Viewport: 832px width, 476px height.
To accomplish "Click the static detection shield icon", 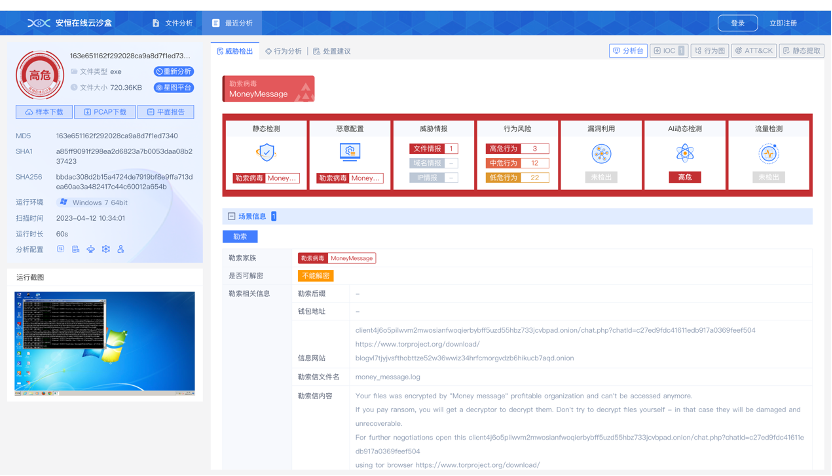I will 265,152.
